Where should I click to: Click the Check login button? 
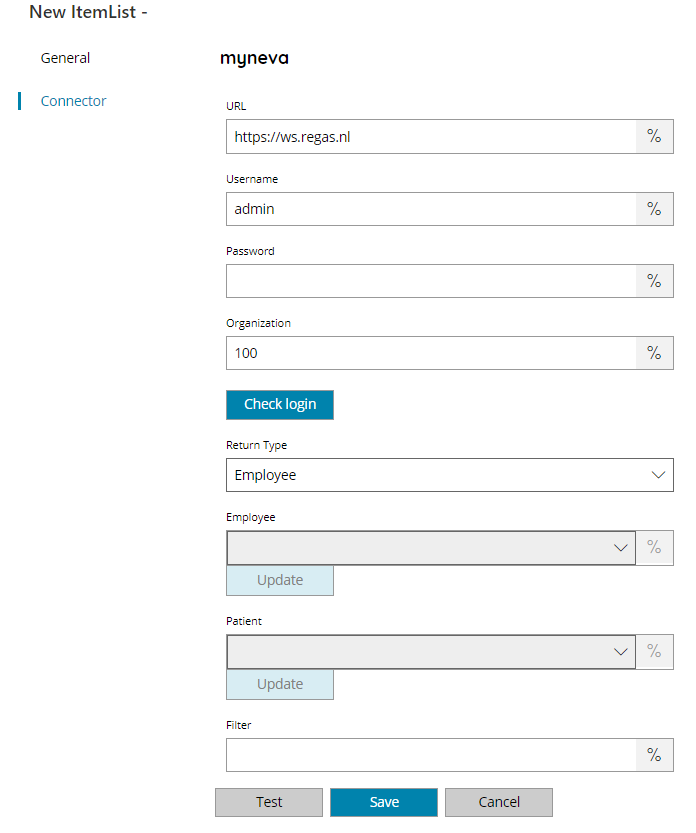coord(280,405)
